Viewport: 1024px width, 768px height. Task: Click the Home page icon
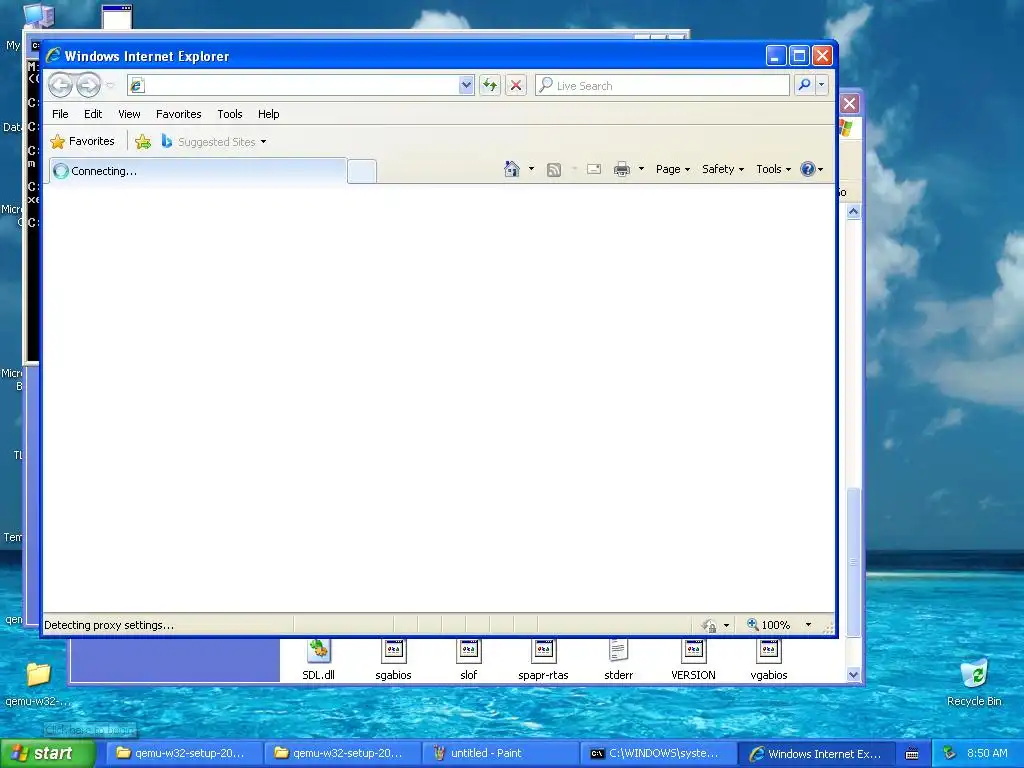pyautogui.click(x=511, y=169)
